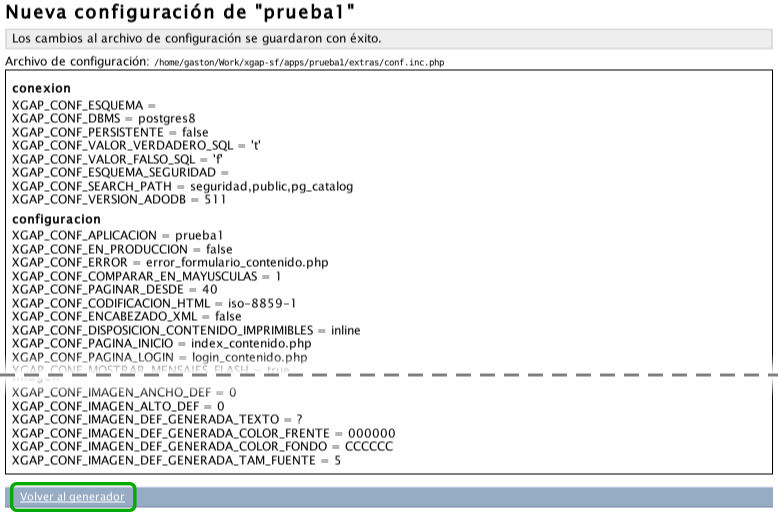Screen dimensions: 778x512
Task: Click the 'Volver al generador' link
Action: click(x=72, y=497)
